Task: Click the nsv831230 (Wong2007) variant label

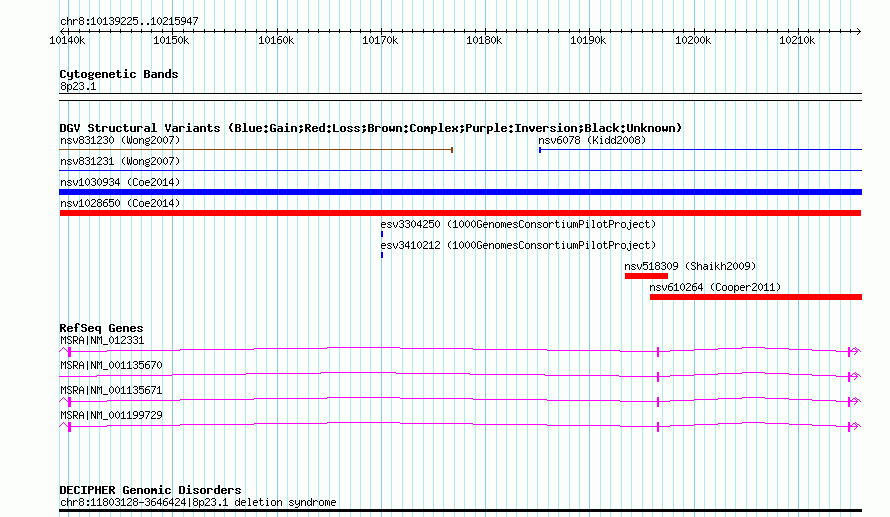Action: tap(120, 140)
